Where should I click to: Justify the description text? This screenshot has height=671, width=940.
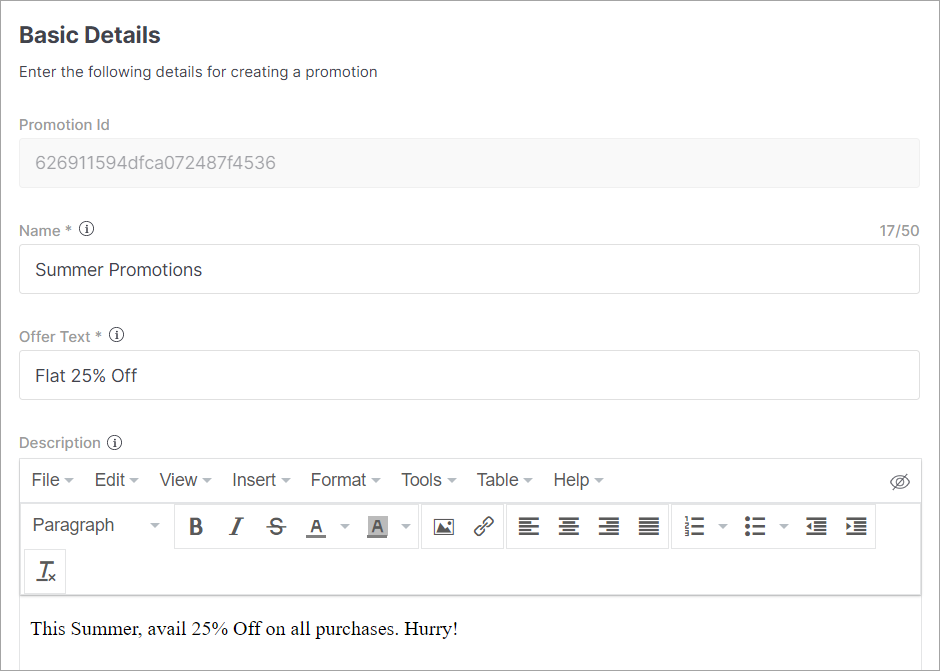pyautogui.click(x=649, y=526)
